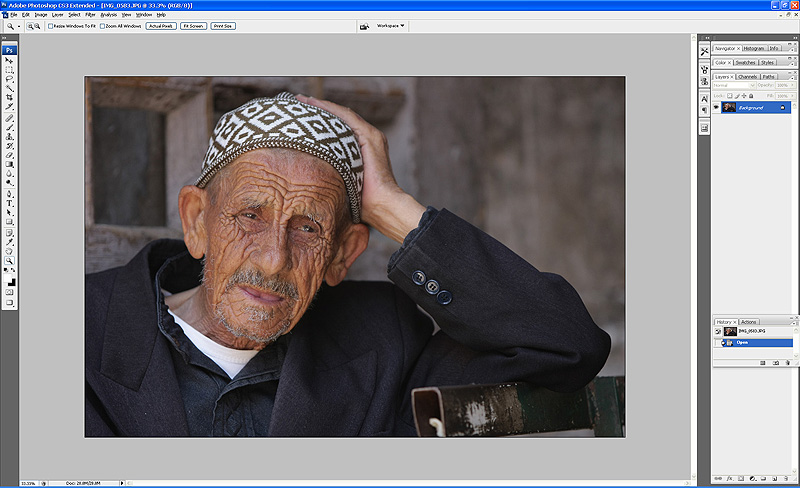Click the zoom out magnifier in options bar
Screen dimensions: 800x488
coord(35,26)
